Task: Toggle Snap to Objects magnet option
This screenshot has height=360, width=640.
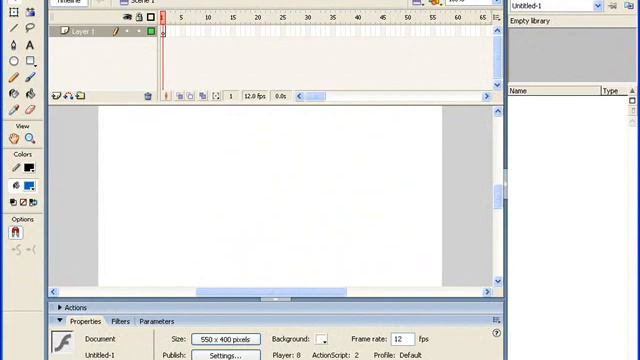Action: click(16, 233)
